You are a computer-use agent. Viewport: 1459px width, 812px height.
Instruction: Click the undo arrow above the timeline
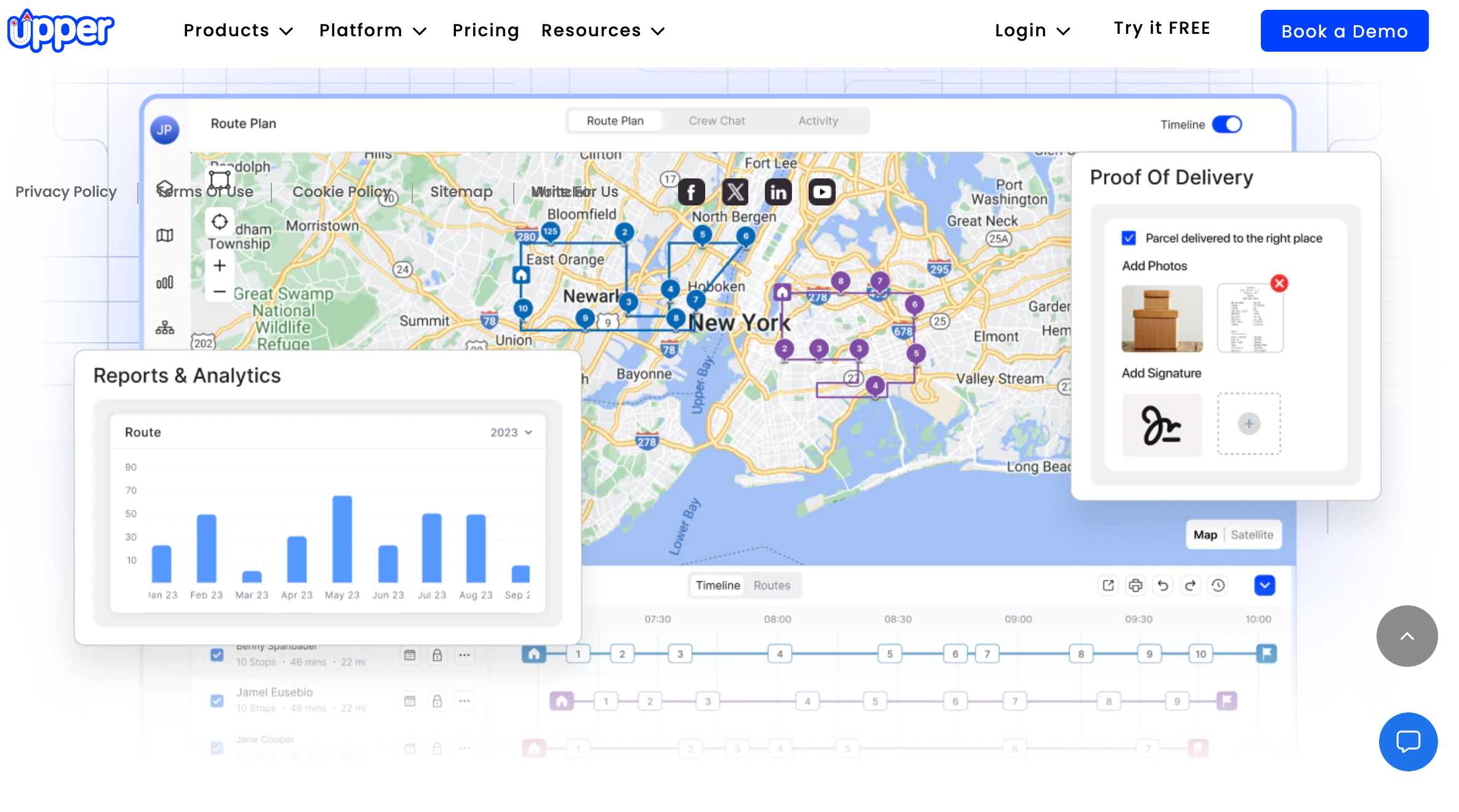(x=1163, y=586)
